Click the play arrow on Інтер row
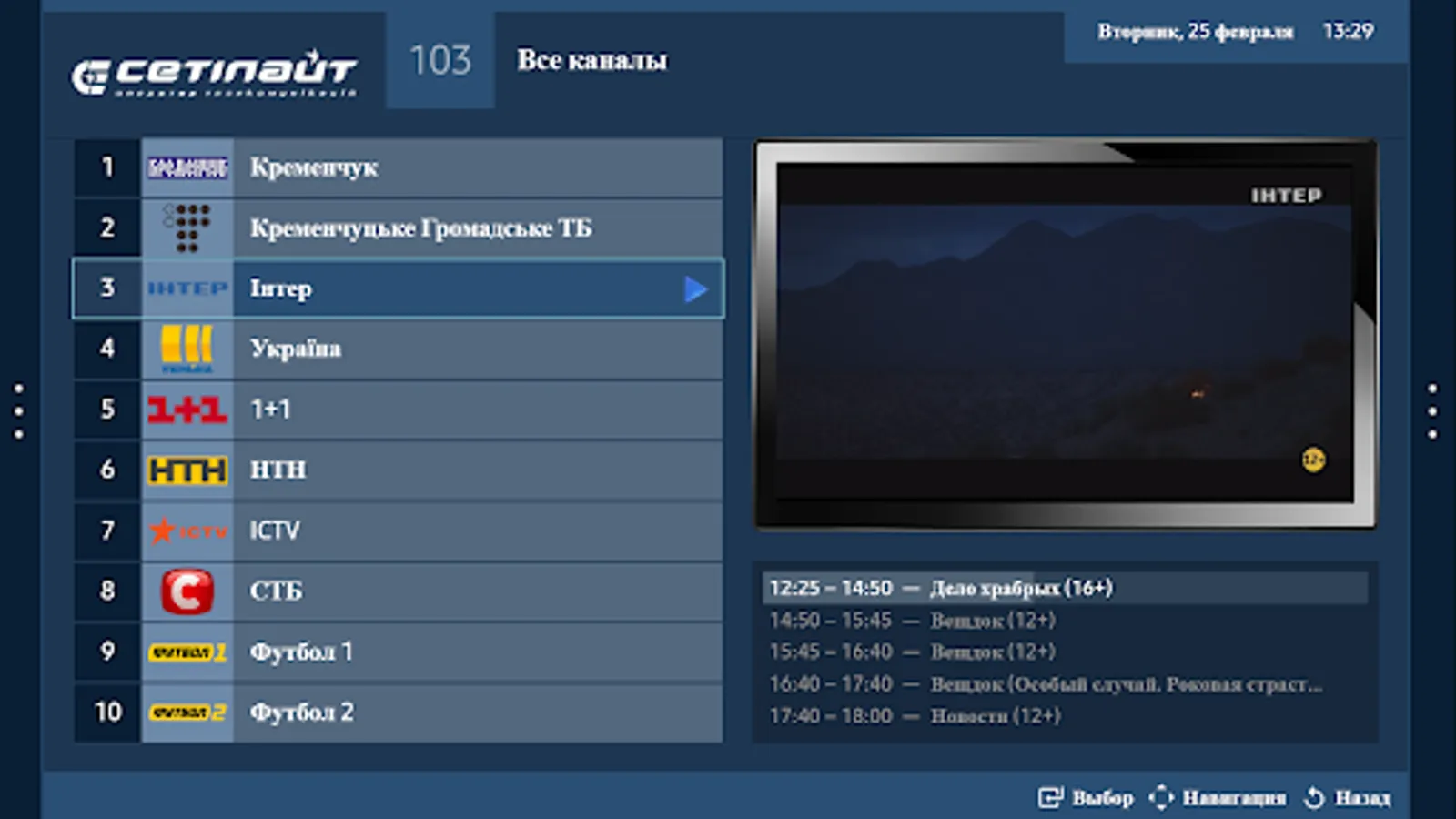 pos(695,289)
